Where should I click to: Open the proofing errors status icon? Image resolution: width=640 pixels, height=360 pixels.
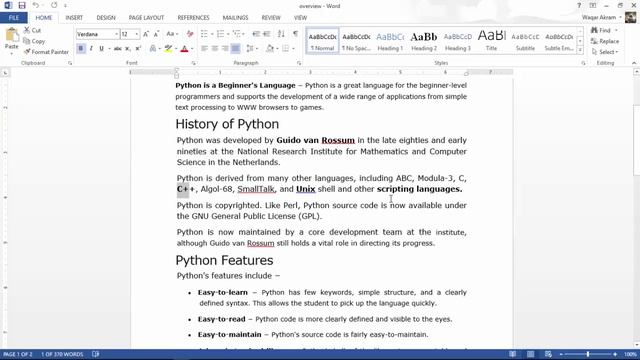[96, 354]
